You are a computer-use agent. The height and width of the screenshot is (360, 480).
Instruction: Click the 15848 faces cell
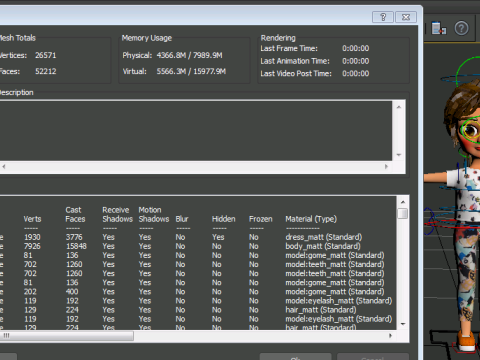pyautogui.click(x=76, y=246)
